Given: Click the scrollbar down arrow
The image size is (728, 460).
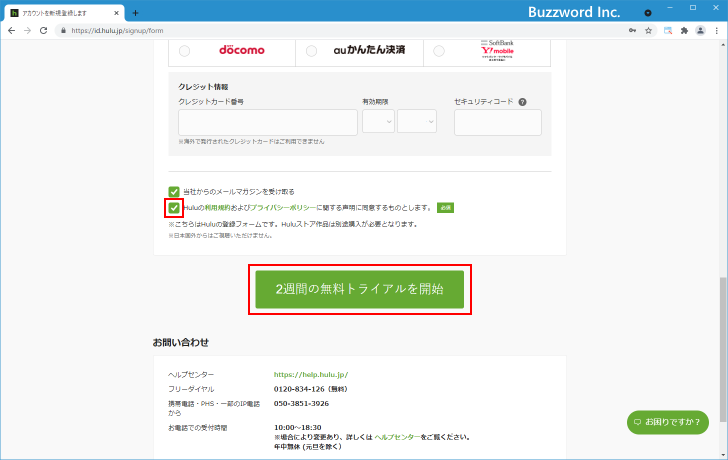Looking at the screenshot, I should click(723, 455).
